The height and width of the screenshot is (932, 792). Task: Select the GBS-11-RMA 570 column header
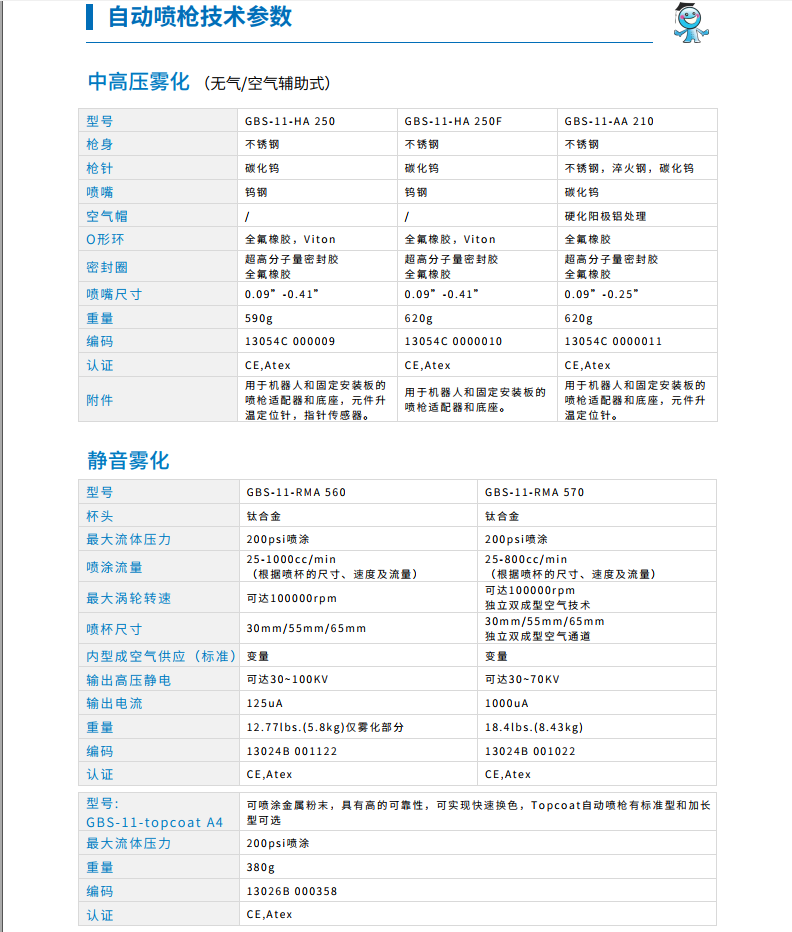(x=534, y=492)
